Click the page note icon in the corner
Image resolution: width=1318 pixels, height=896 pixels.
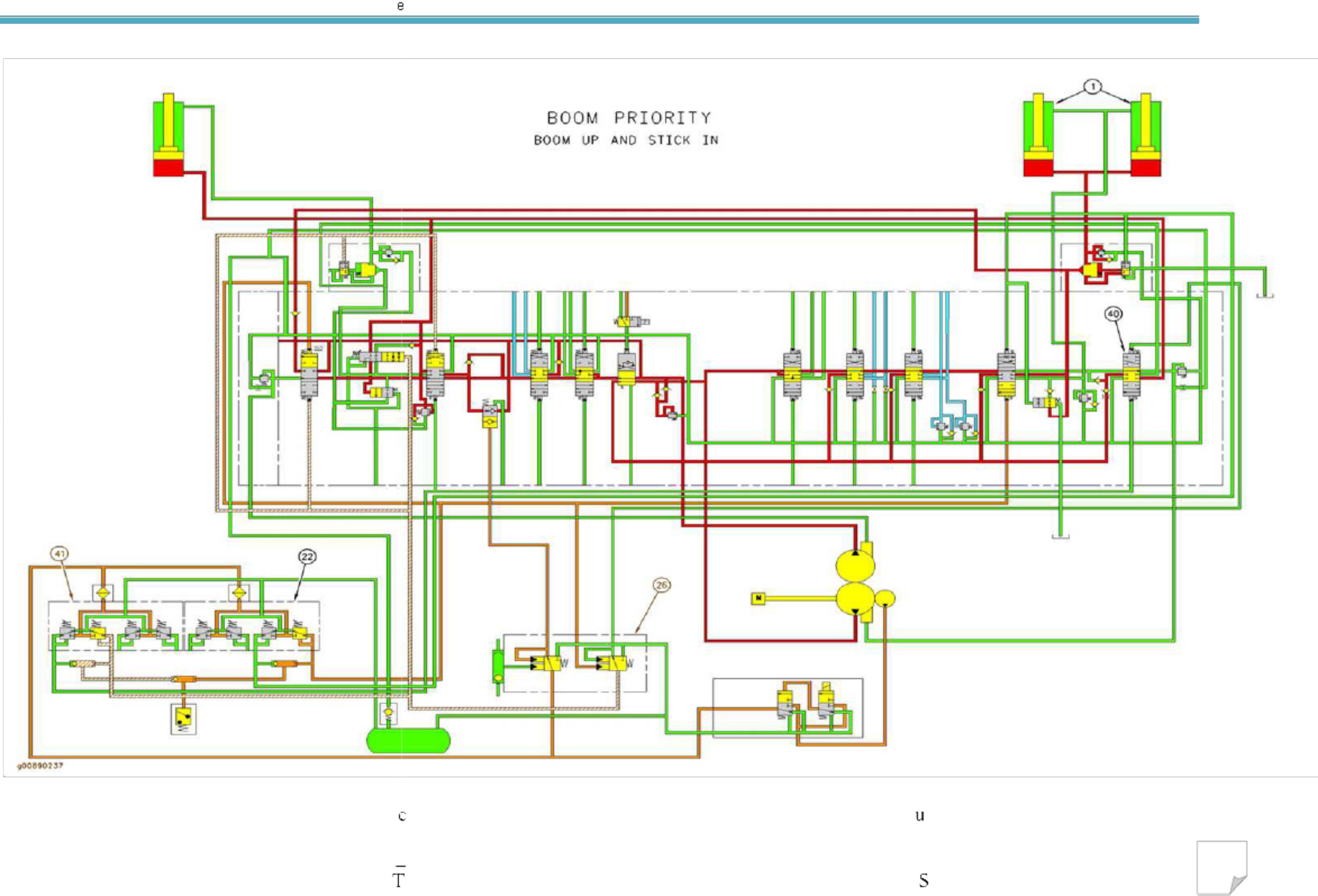pyautogui.click(x=1222, y=867)
